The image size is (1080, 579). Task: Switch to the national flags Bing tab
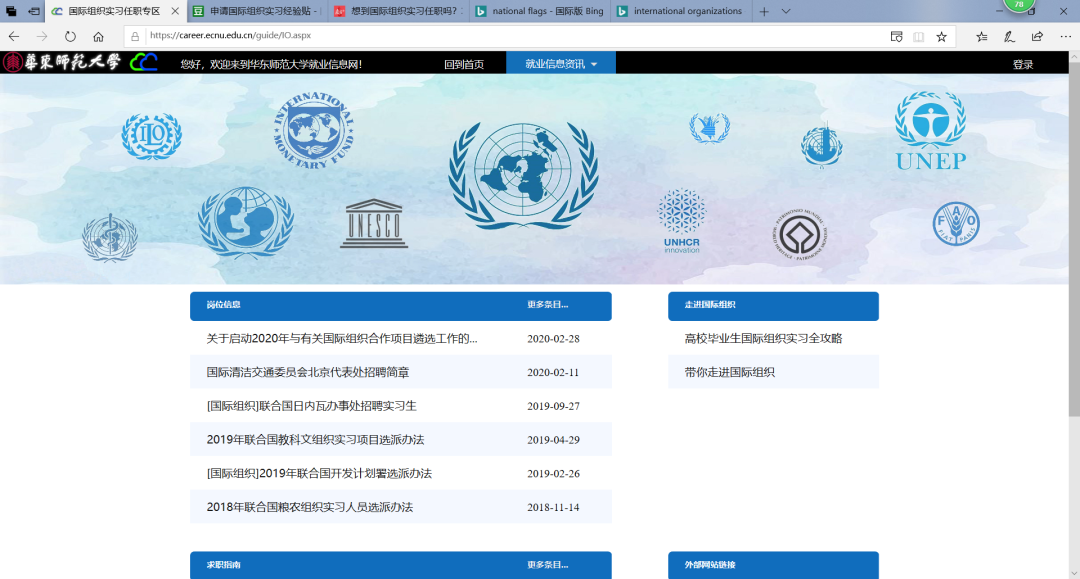pyautogui.click(x=537, y=11)
